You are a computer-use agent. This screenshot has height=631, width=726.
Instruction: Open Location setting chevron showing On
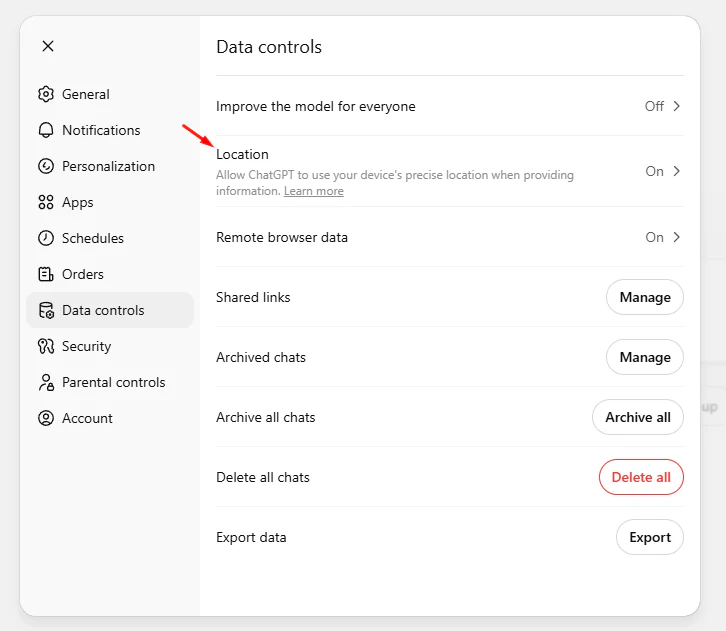click(x=676, y=171)
